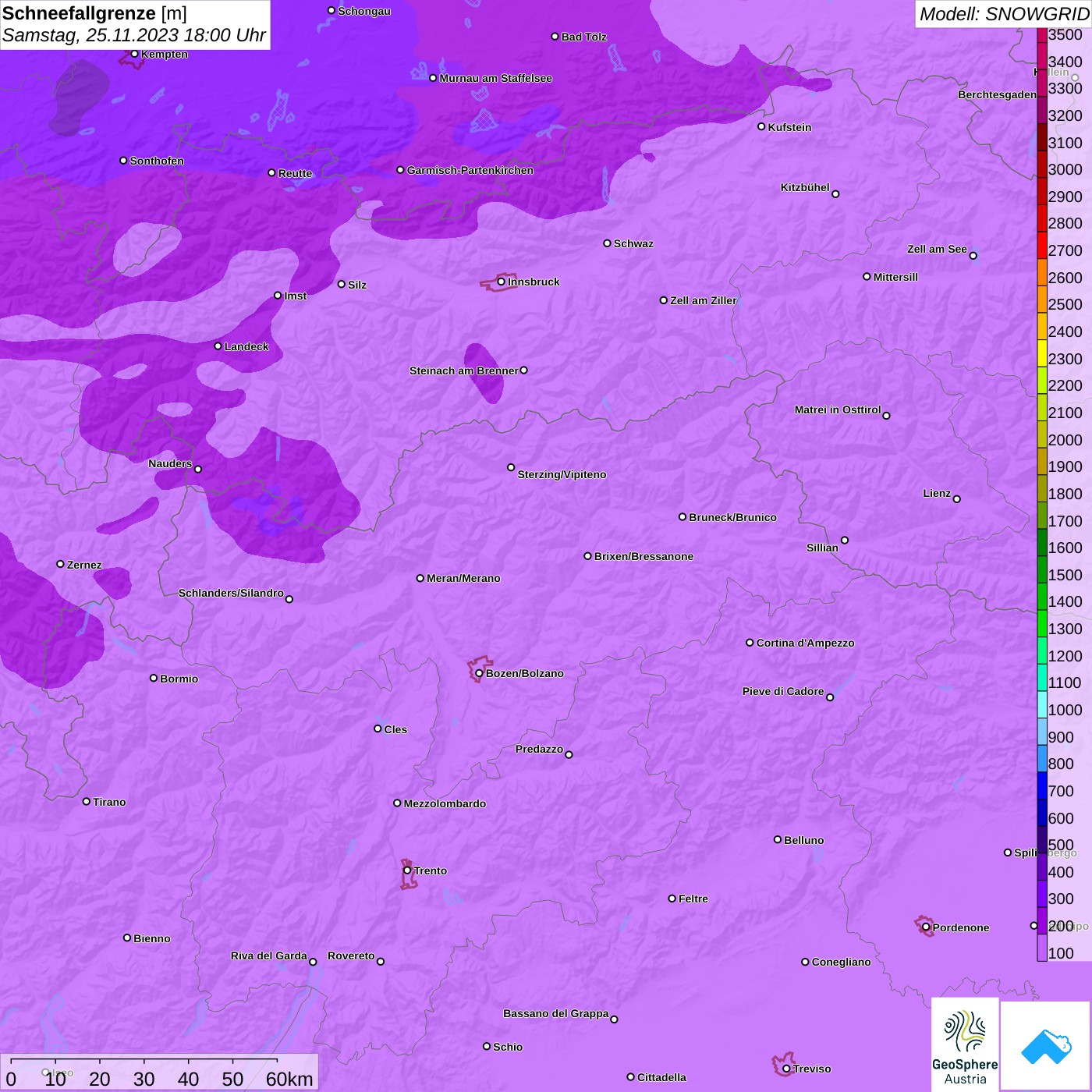Click the Predazzo label
The height and width of the screenshot is (1092, 1092).
[x=539, y=749]
